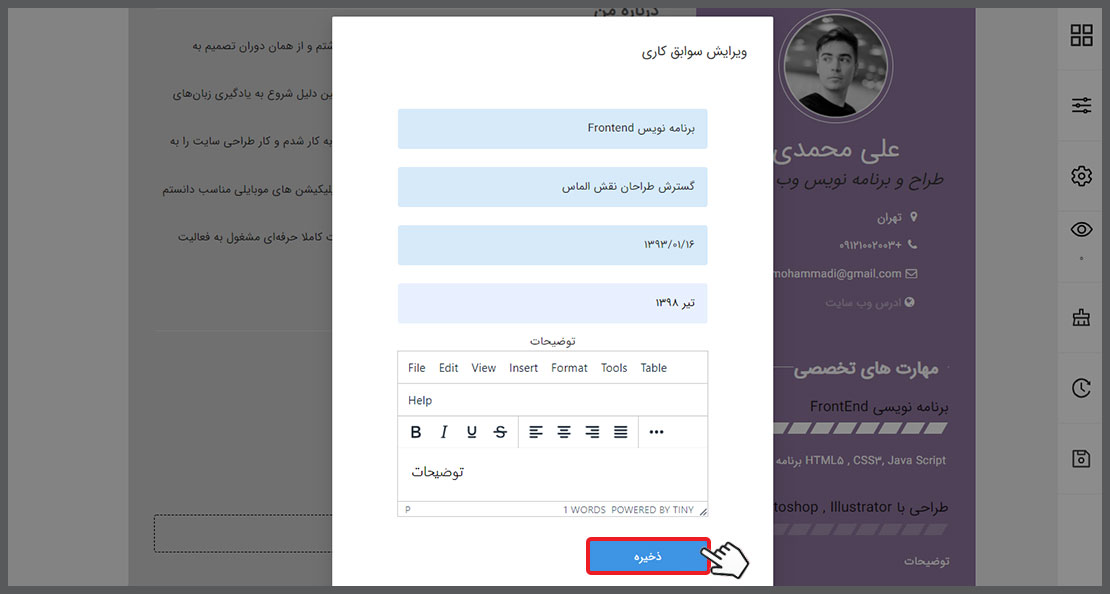Apply italic formatting in the editor
Viewport: 1110px width, 594px height.
(x=444, y=432)
